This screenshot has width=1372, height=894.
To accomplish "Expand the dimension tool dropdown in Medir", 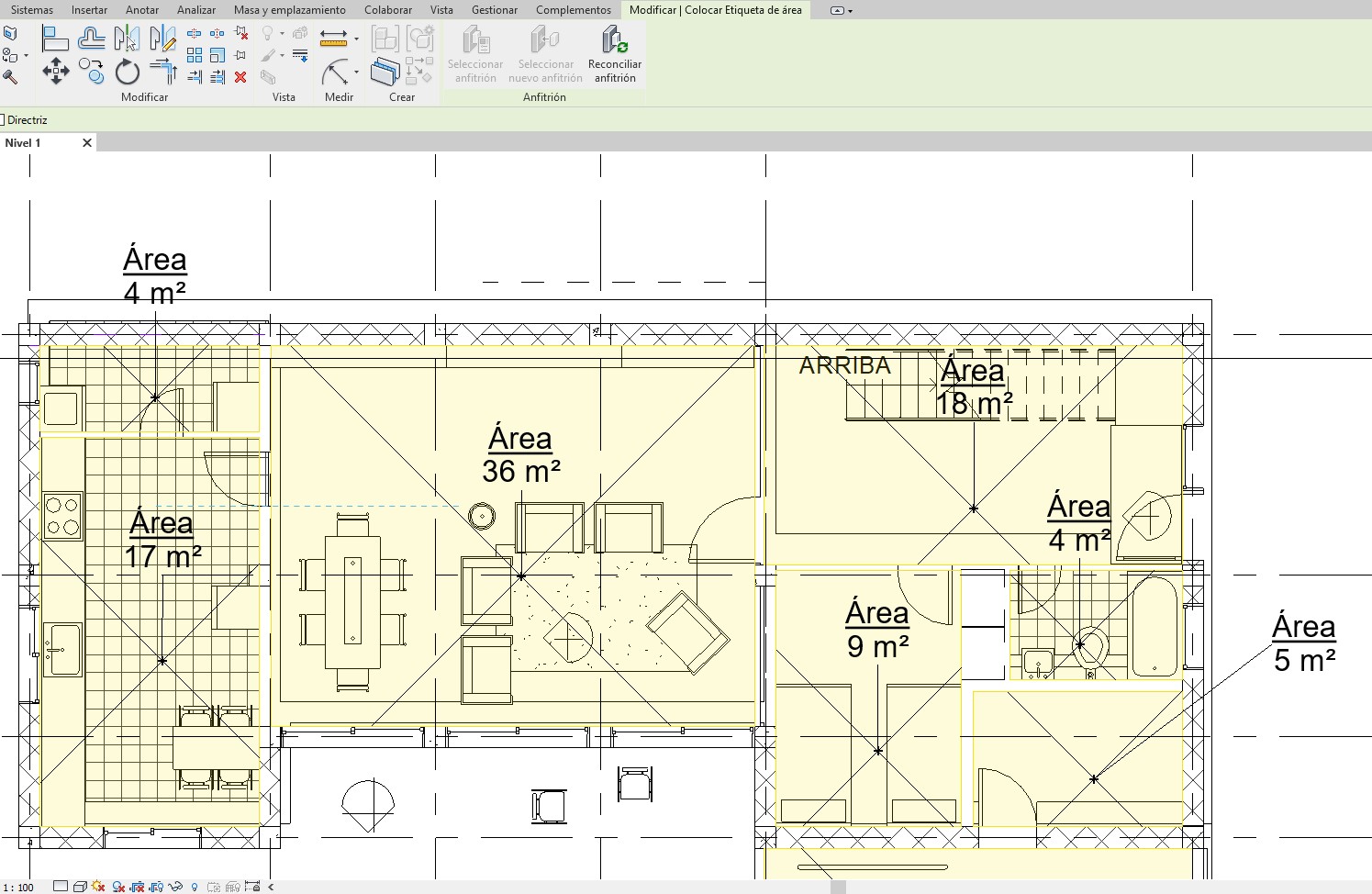I will tap(356, 72).
